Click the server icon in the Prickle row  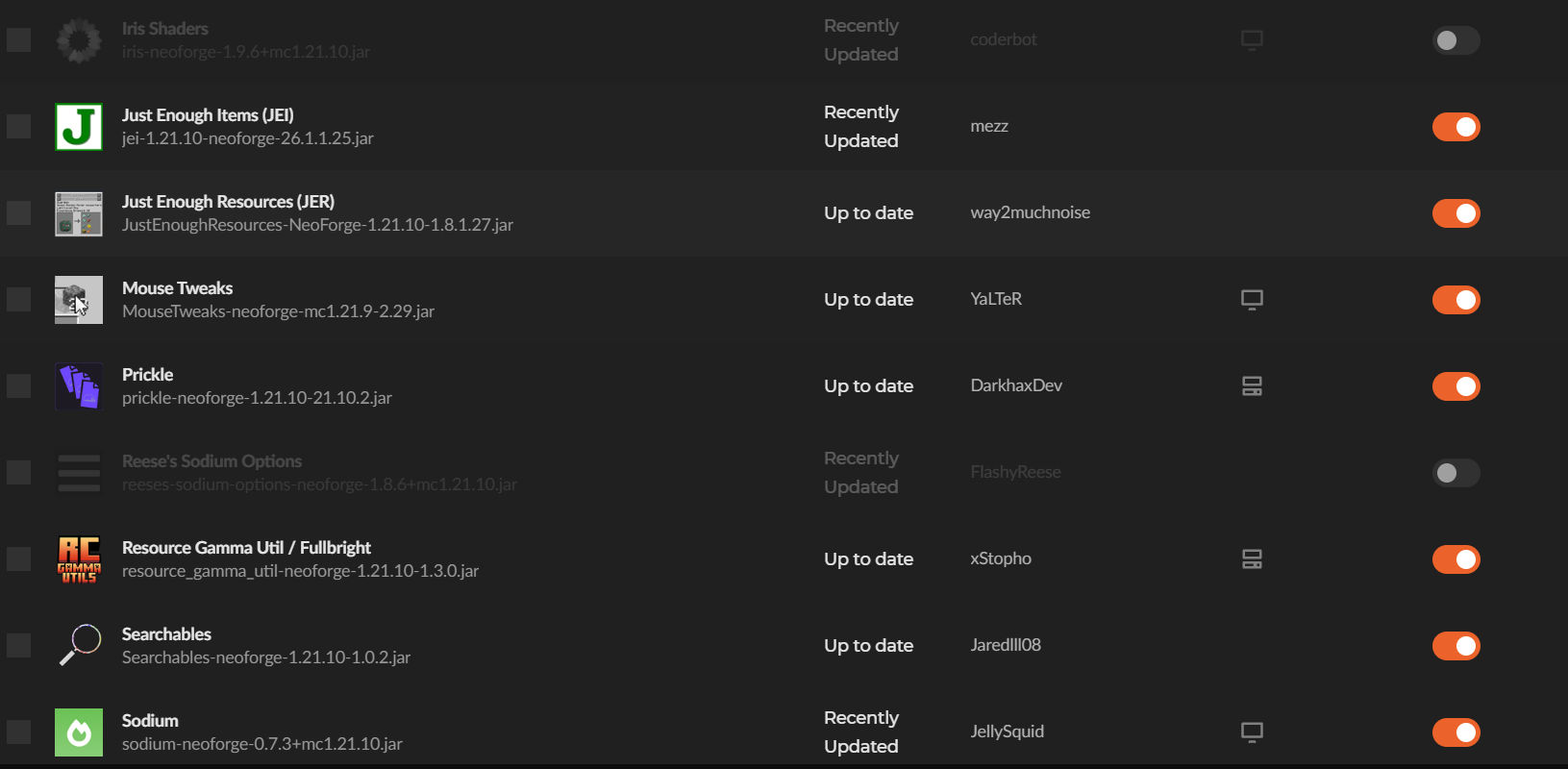1252,386
